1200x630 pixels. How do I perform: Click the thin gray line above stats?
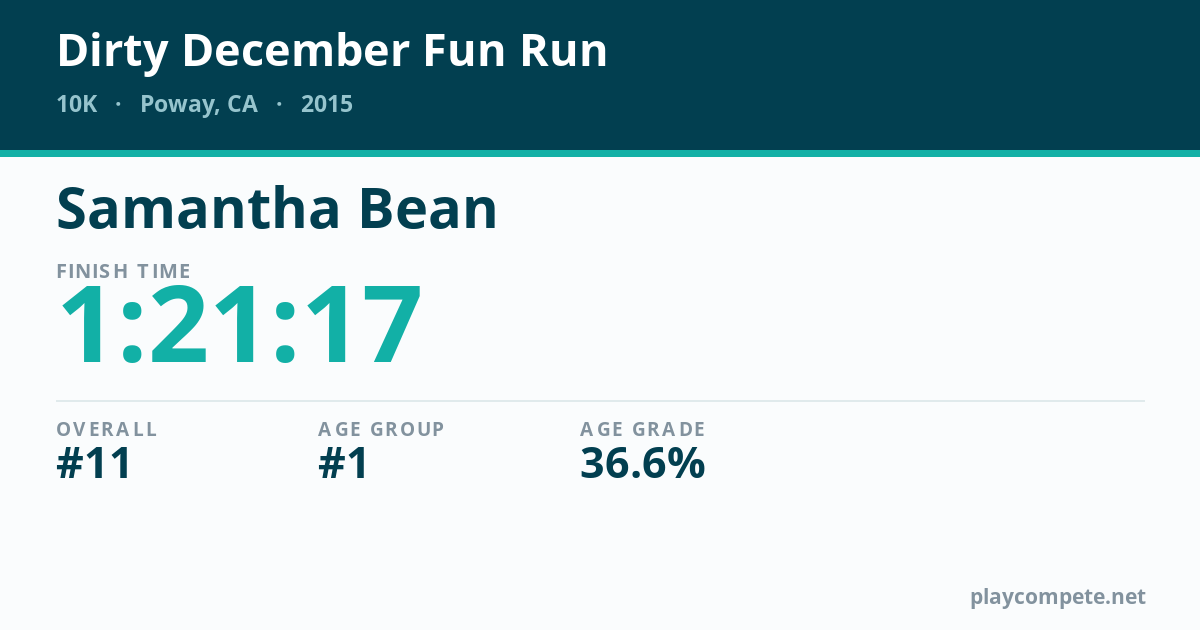(x=600, y=401)
